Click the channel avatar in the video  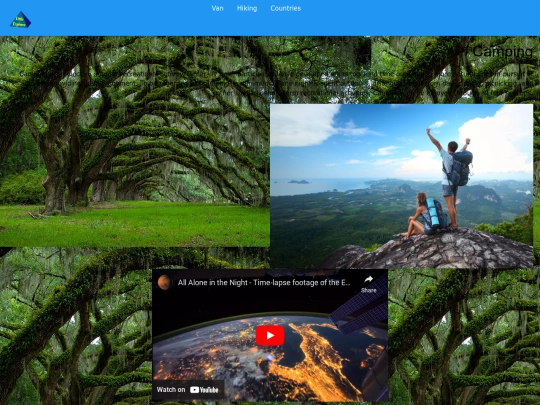pyautogui.click(x=165, y=283)
